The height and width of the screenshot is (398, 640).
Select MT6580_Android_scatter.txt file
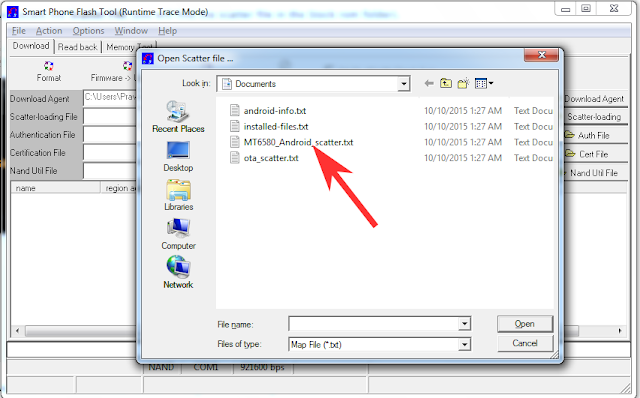[x=298, y=142]
